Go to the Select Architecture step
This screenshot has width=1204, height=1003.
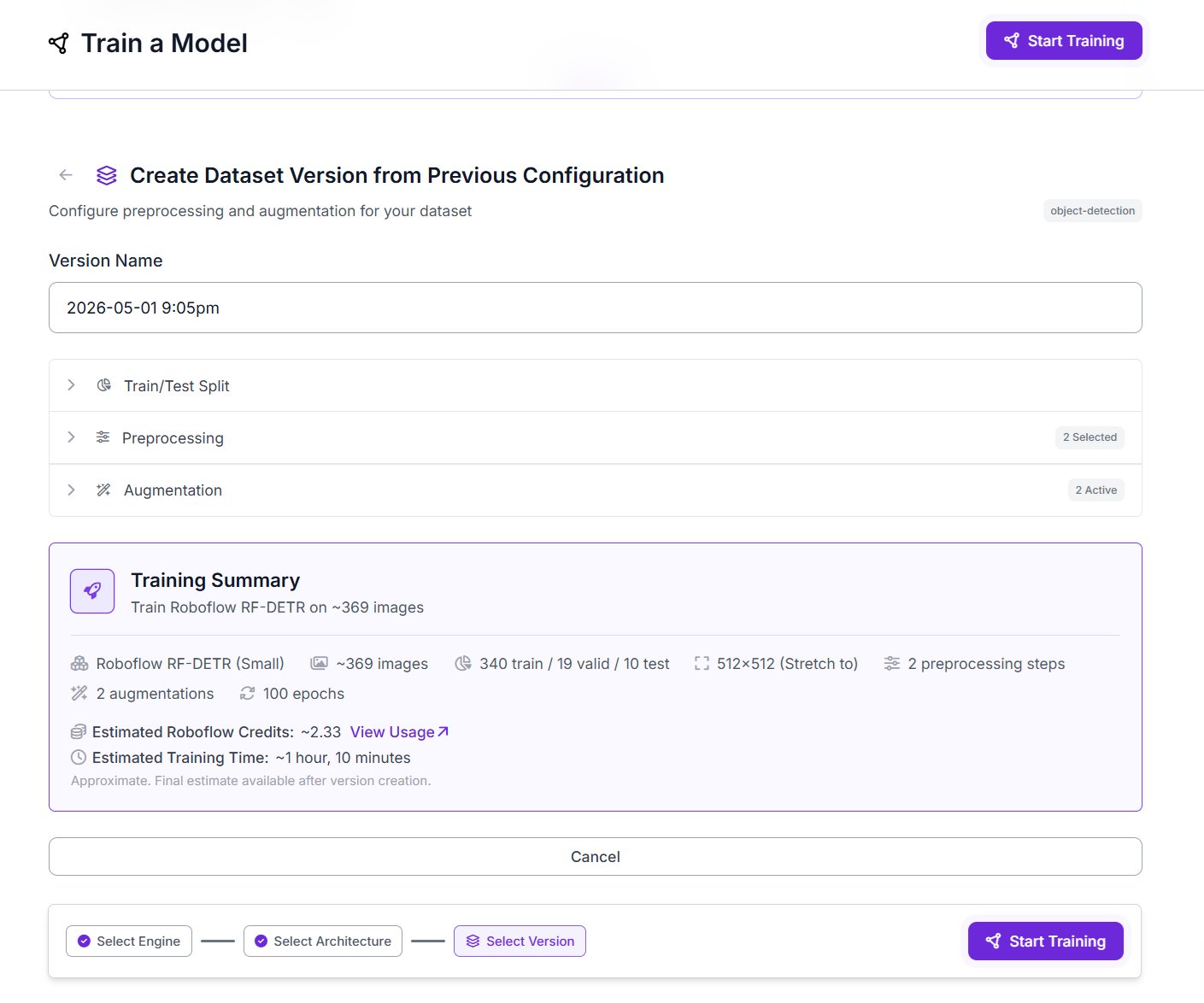[x=323, y=941]
